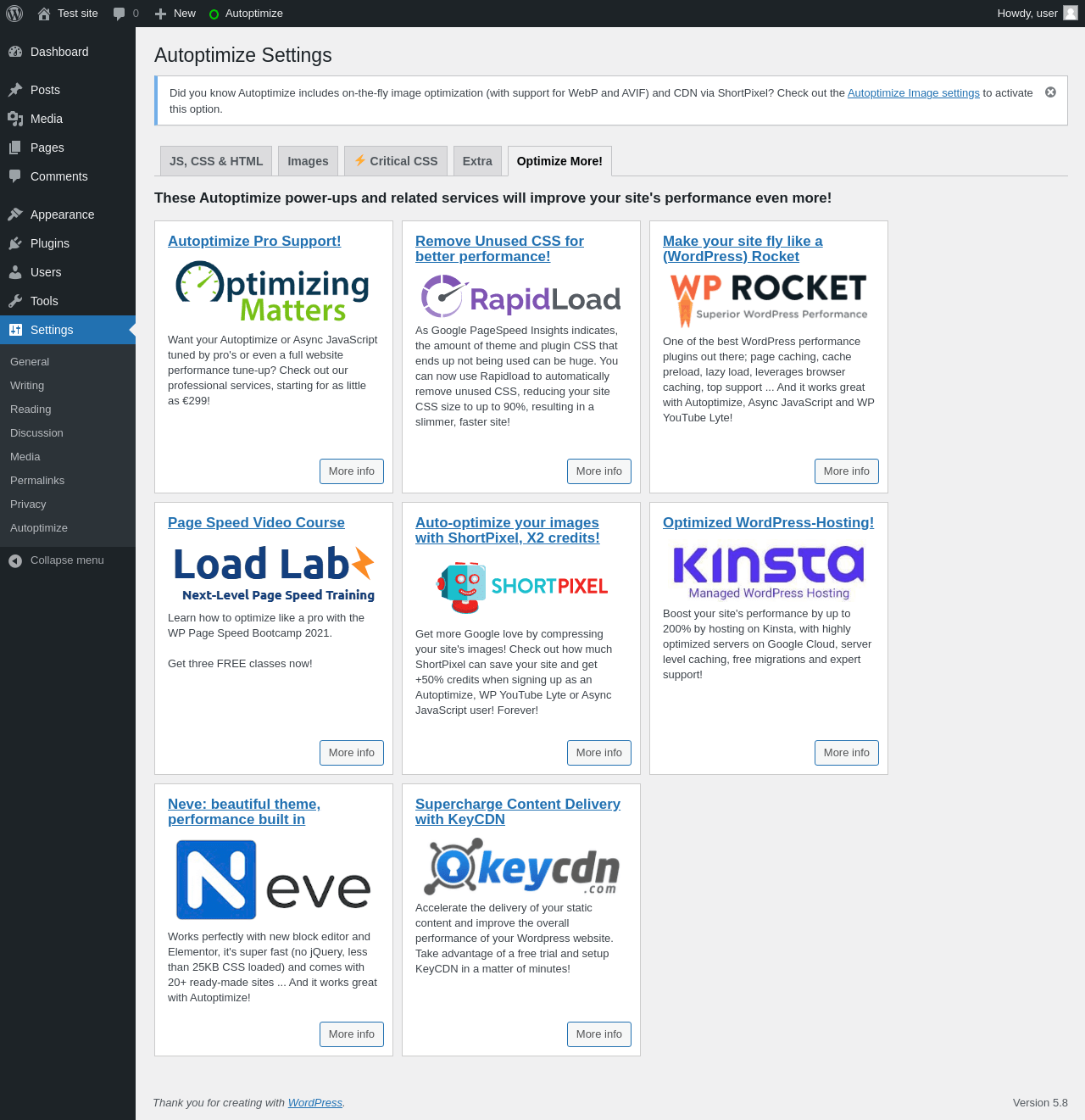
Task: Open the Autoptimize Pro Support! heading link
Action: 254,241
